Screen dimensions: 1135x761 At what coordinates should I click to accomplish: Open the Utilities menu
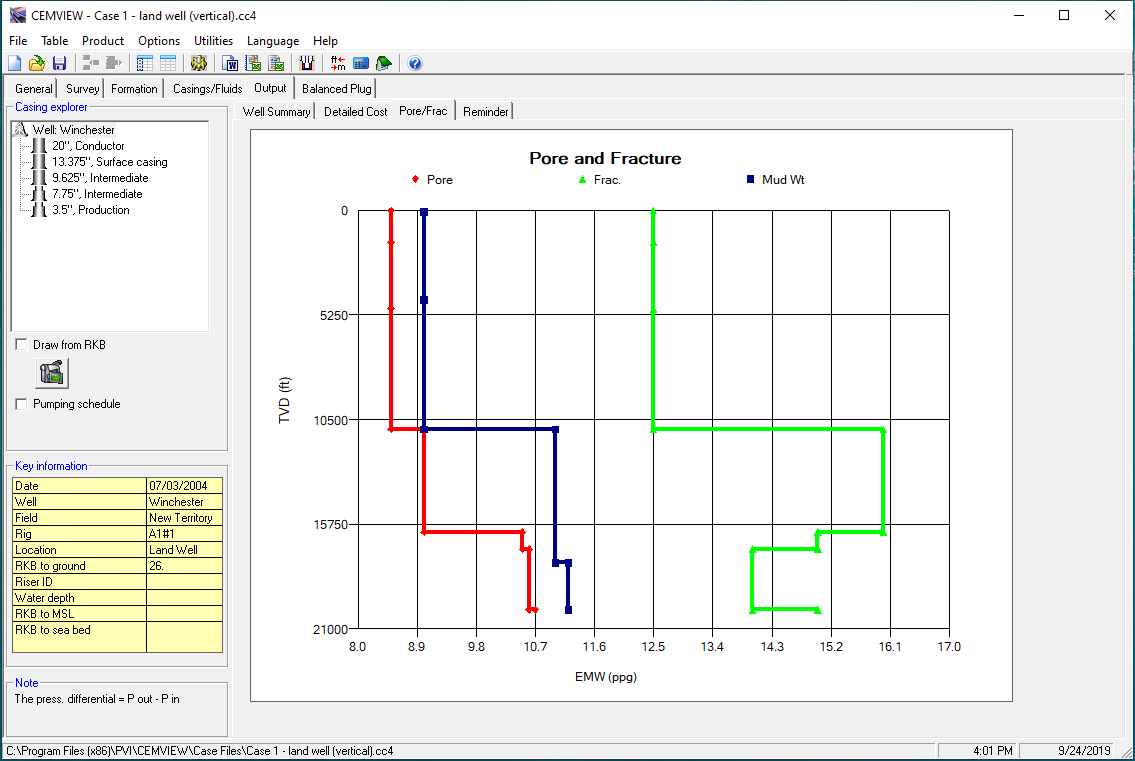[x=213, y=41]
